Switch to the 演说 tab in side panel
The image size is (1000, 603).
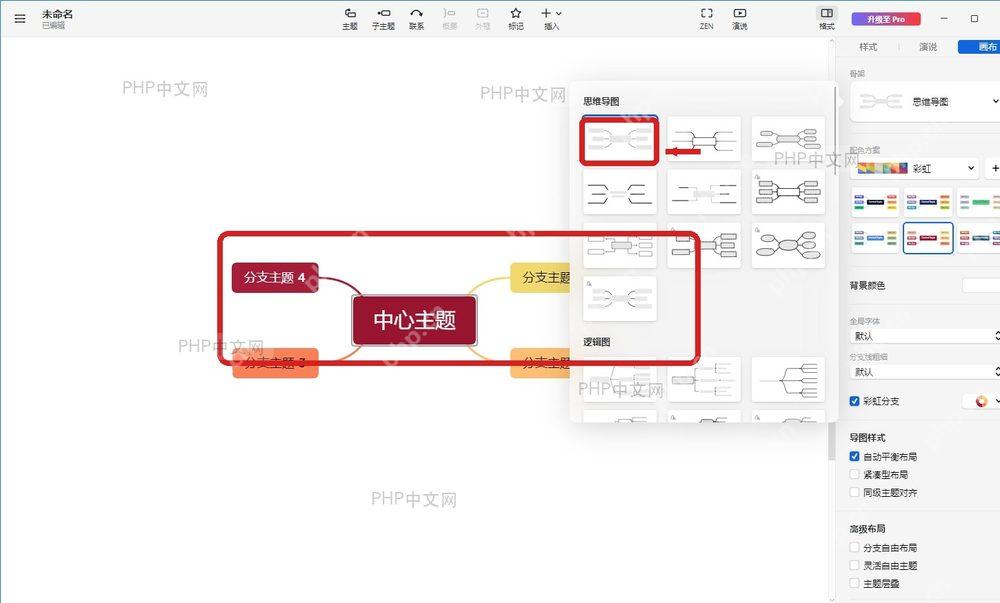point(928,47)
